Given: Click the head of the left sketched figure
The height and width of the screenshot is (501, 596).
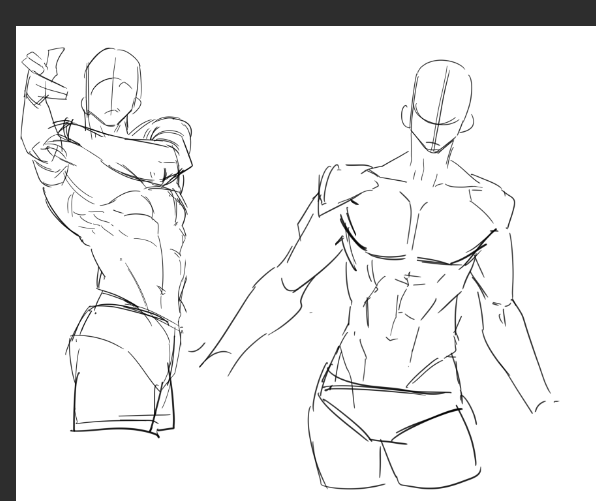Looking at the screenshot, I should coord(112,87).
